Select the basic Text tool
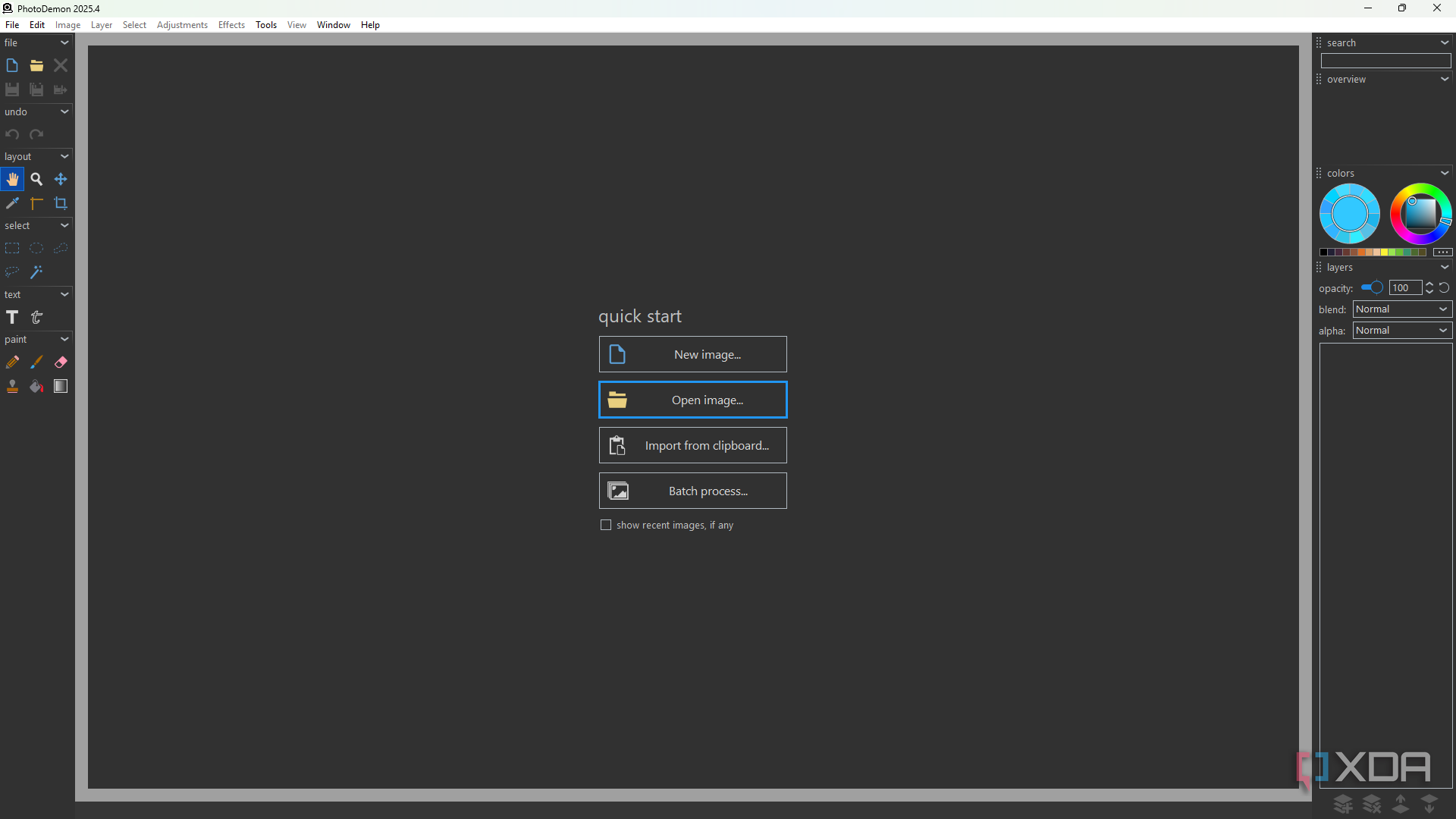The height and width of the screenshot is (819, 1456). pos(12,318)
